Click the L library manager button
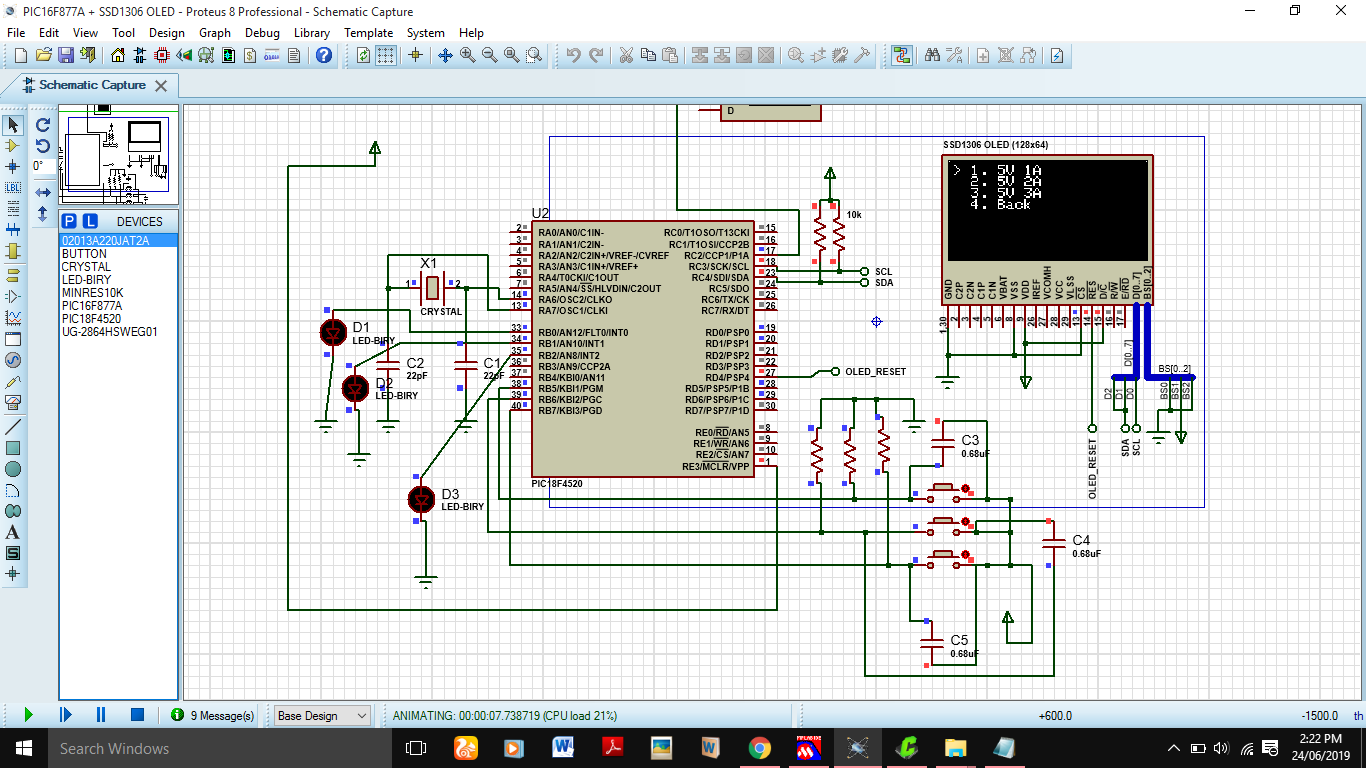The image size is (1366, 768). tap(90, 221)
